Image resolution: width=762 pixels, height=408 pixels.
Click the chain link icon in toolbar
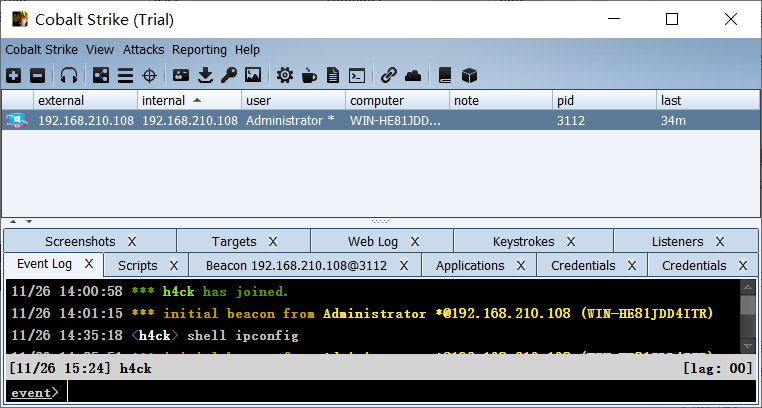point(389,75)
